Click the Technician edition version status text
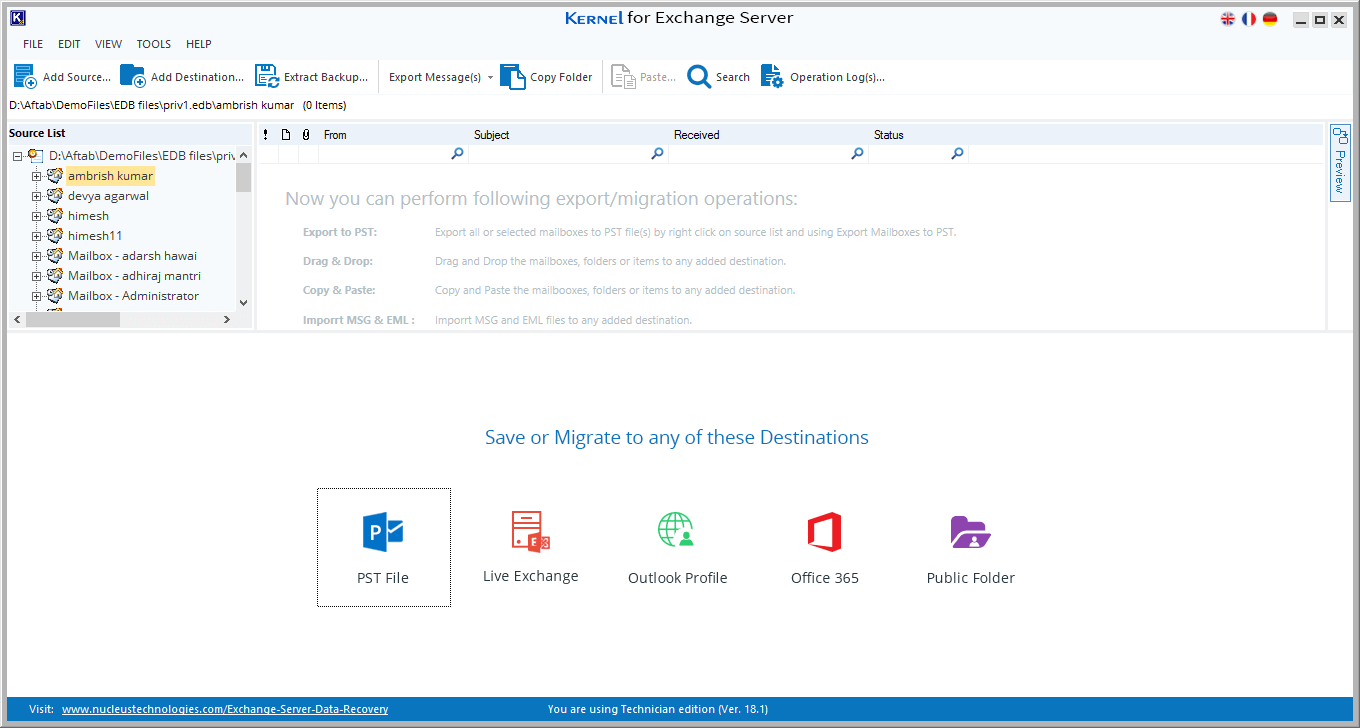 (x=658, y=709)
